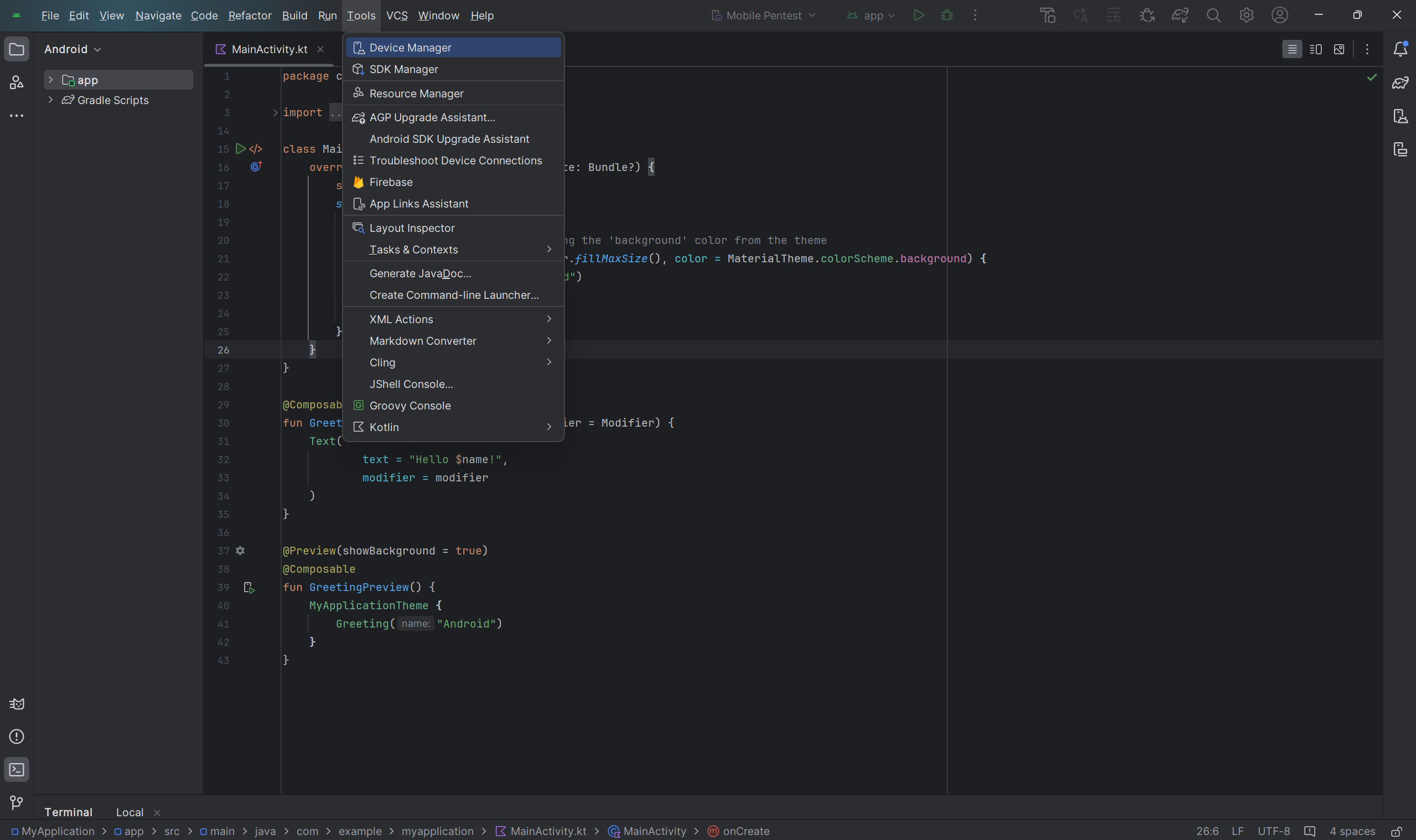Open the Kotlin submenu item
1416x840 pixels.
[384, 427]
